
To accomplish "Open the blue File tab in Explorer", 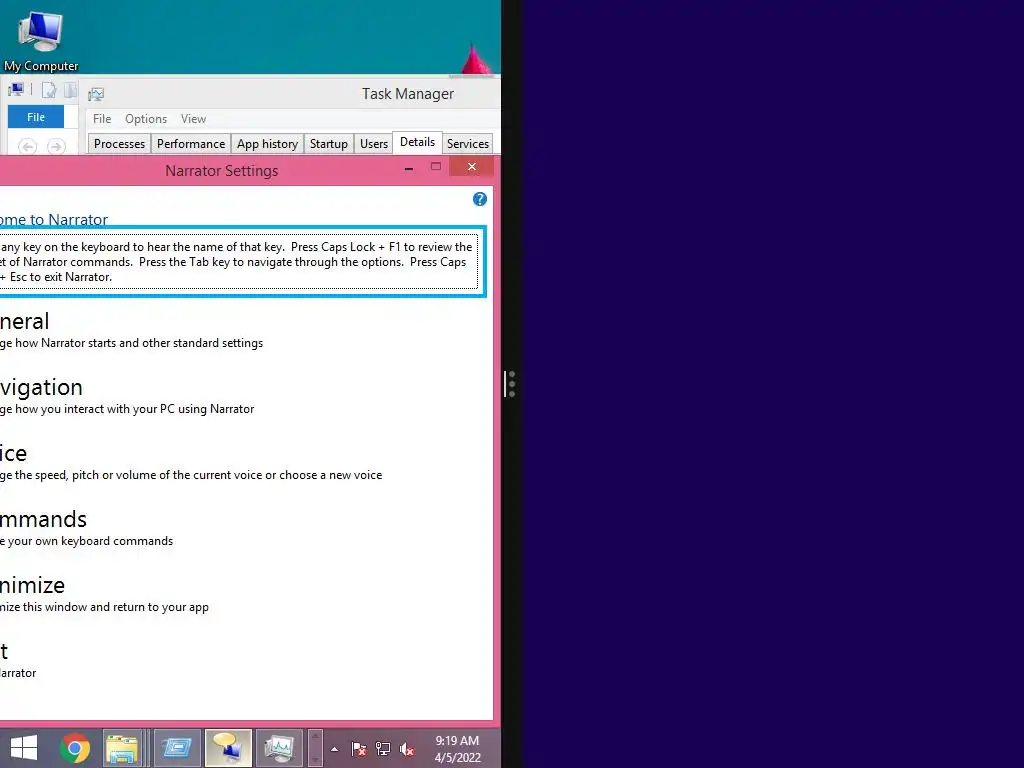I will click(x=36, y=117).
